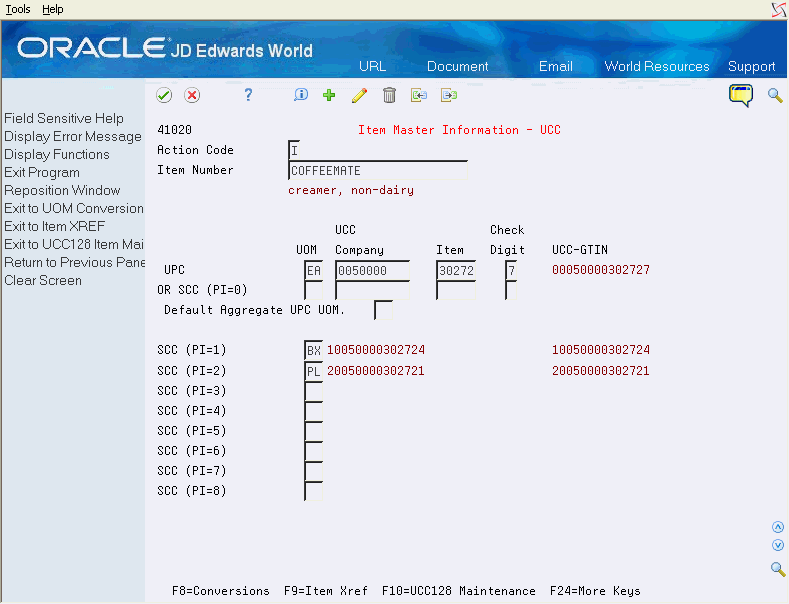Screen dimensions: 789x604
Task: Choose Exit Program
Action: [42, 173]
